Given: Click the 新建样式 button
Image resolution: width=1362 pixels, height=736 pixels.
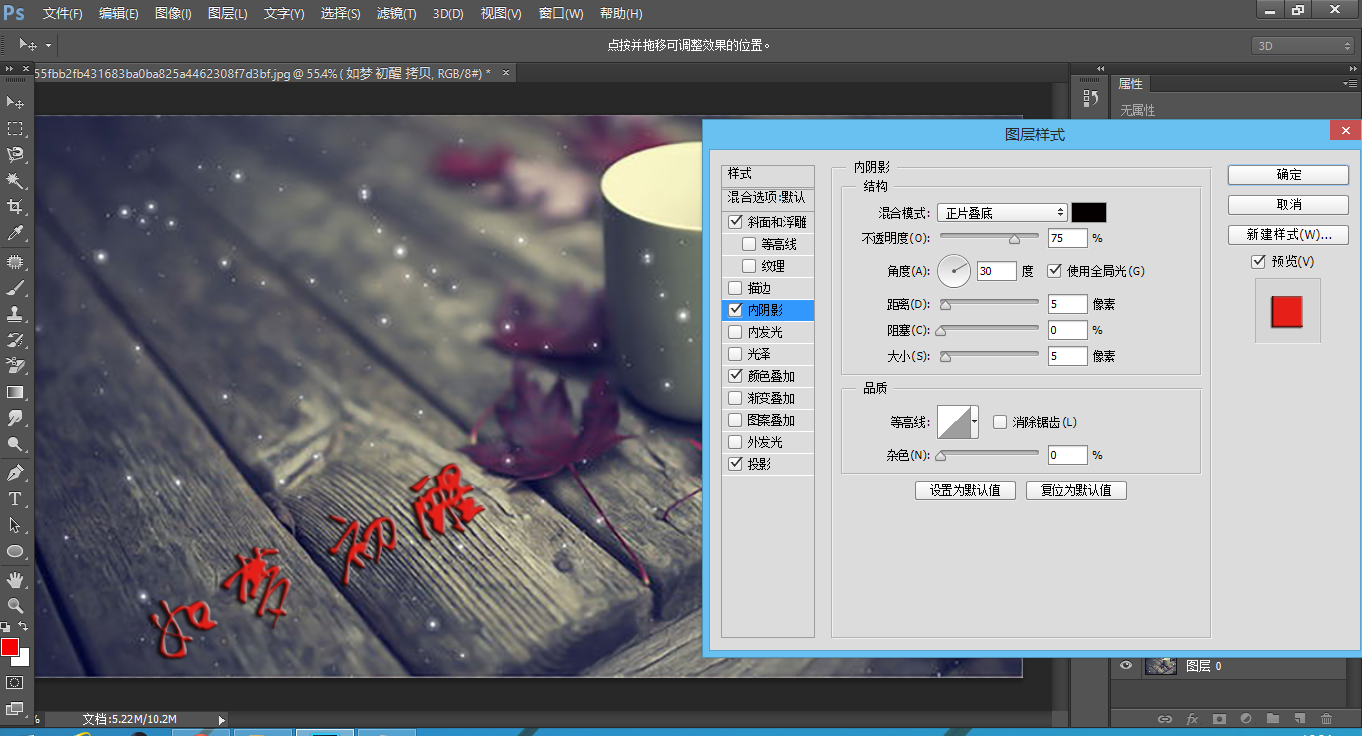Looking at the screenshot, I should coord(1289,235).
